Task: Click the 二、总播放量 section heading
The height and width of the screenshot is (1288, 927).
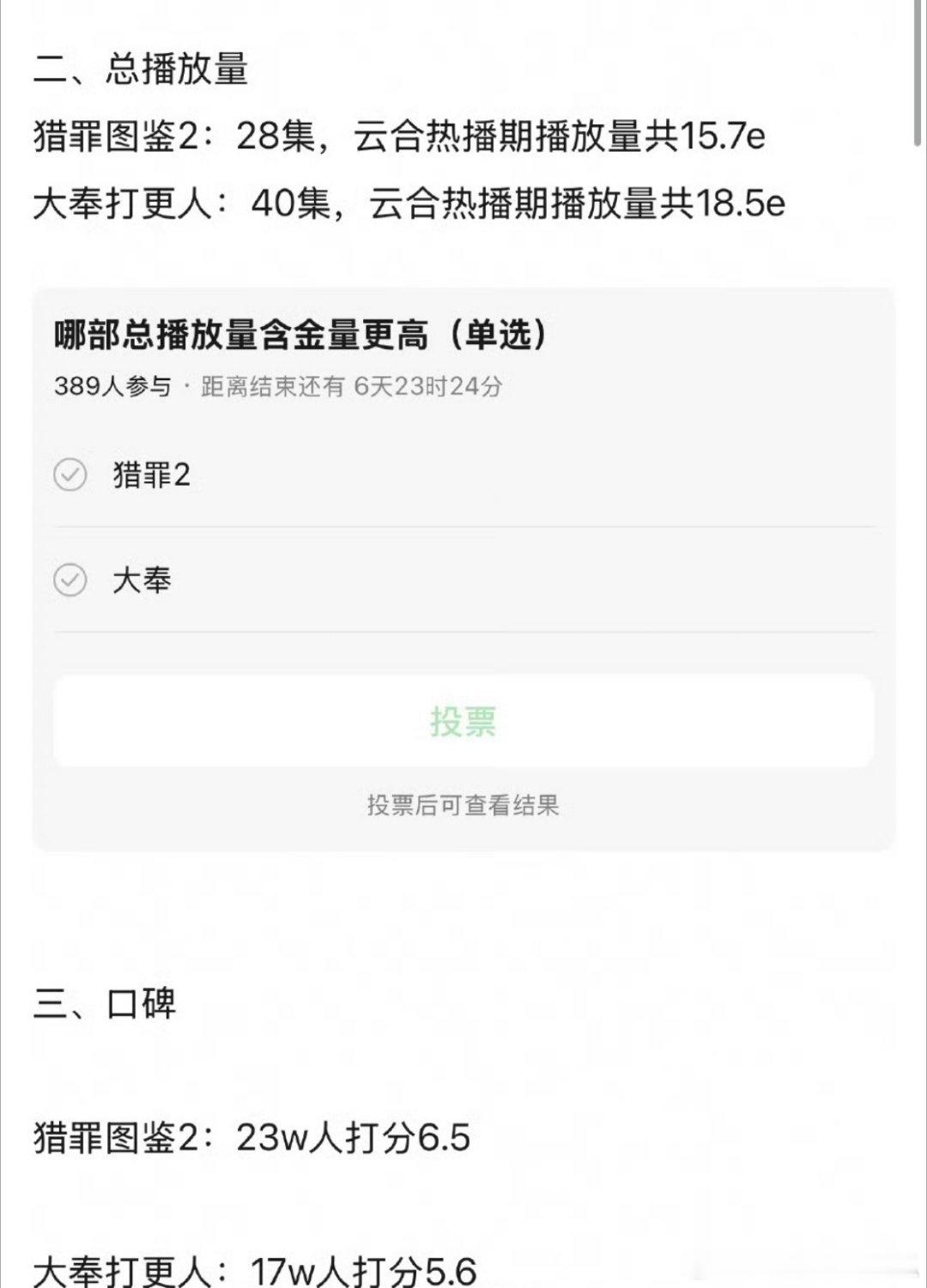Action: pos(142,69)
